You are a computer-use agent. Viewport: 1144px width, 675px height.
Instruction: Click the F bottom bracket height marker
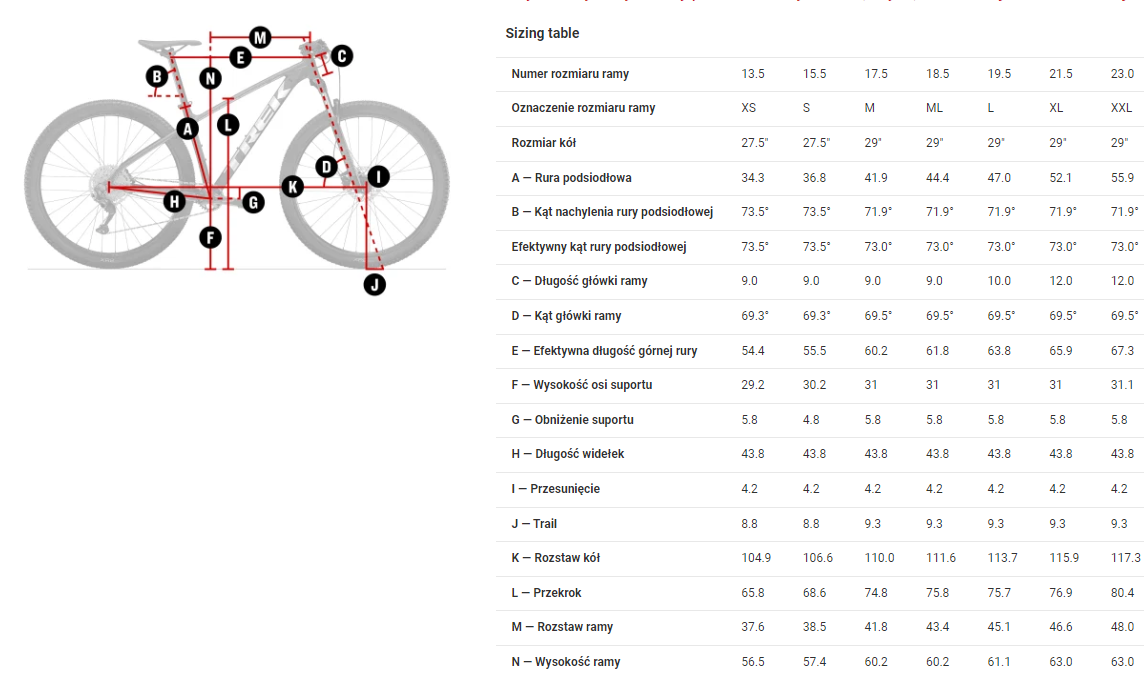click(210, 237)
